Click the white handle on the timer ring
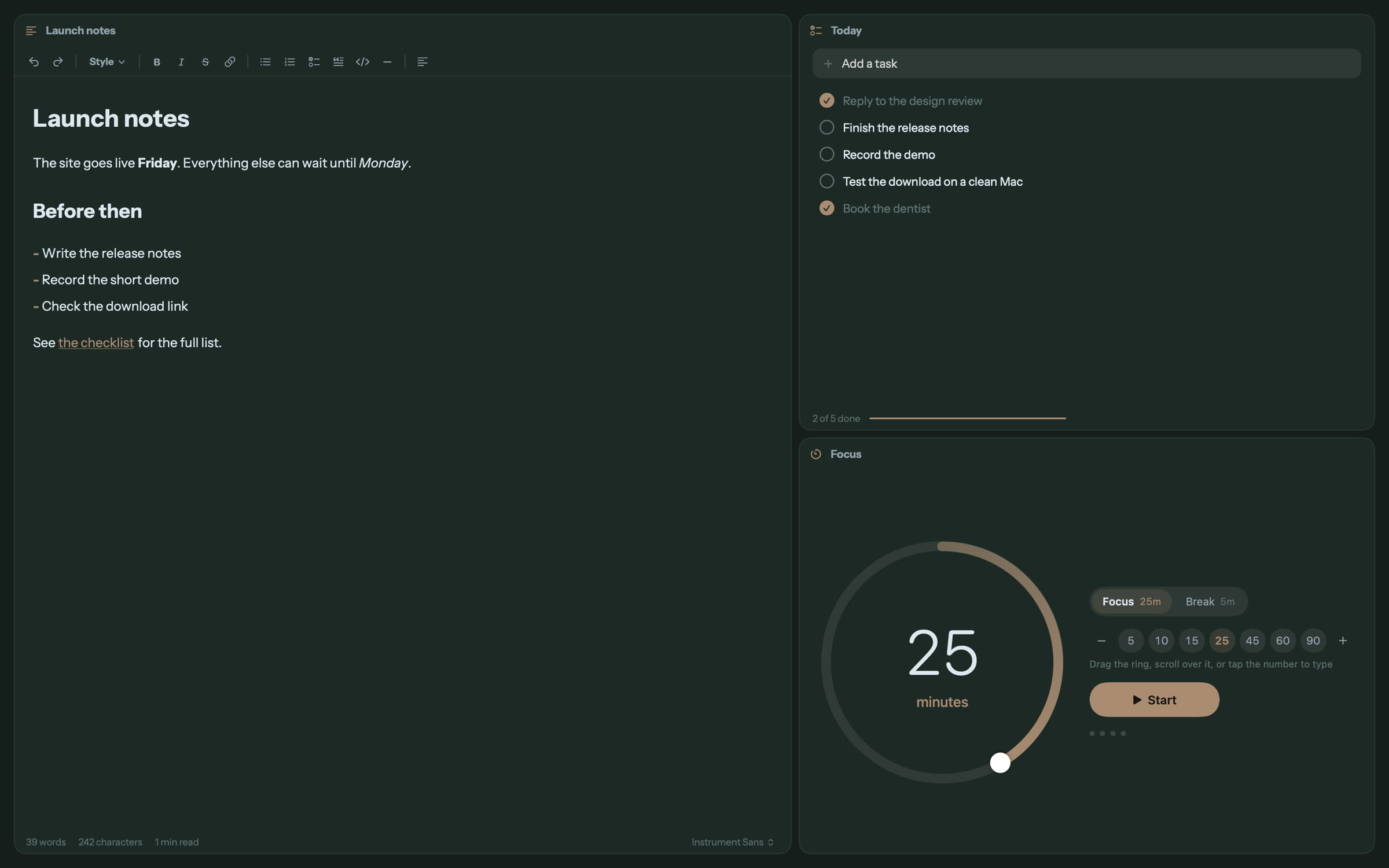The image size is (1389, 868). click(x=1000, y=763)
